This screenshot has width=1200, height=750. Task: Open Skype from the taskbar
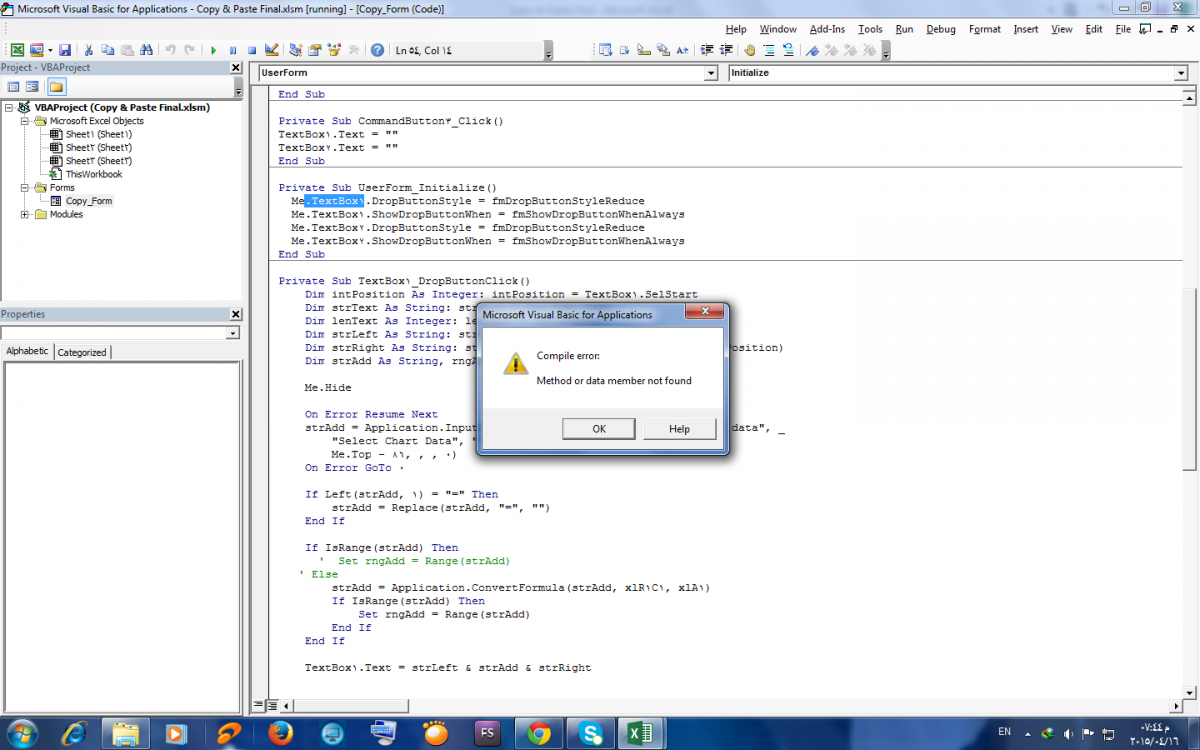click(x=591, y=733)
